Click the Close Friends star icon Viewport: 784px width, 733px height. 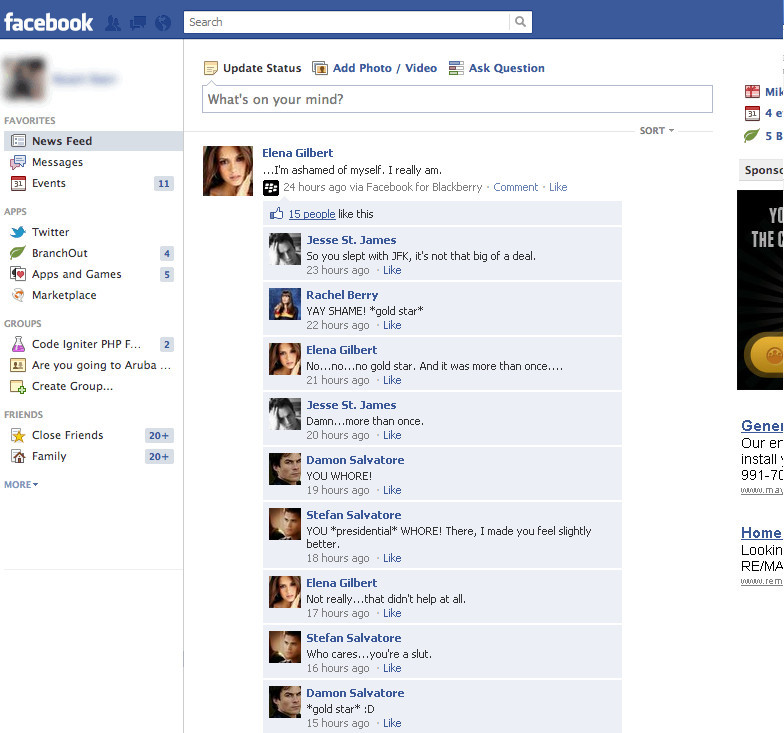(18, 436)
